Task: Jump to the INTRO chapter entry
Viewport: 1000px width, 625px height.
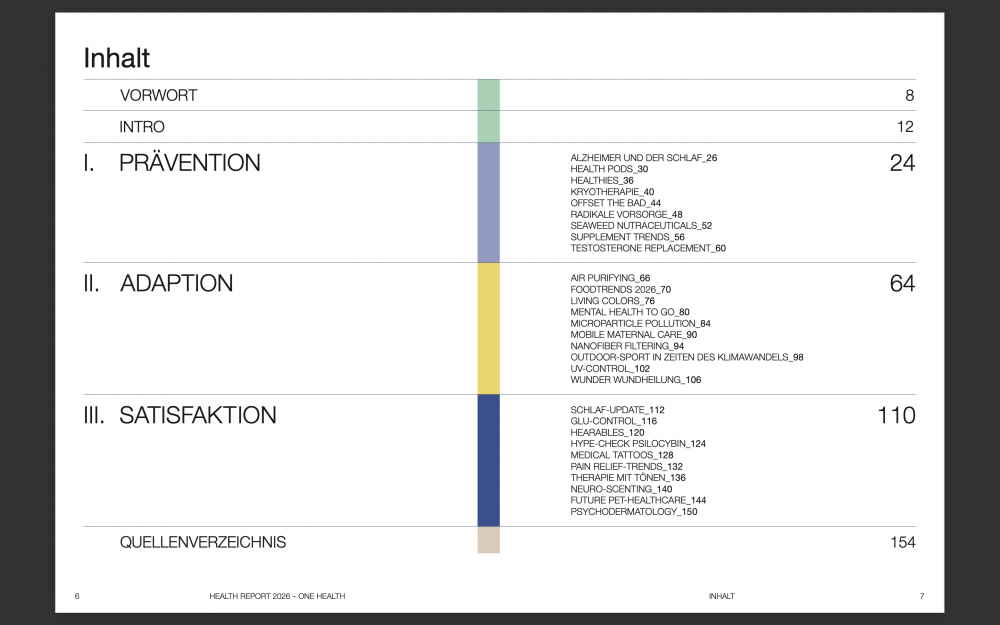Action: (142, 127)
